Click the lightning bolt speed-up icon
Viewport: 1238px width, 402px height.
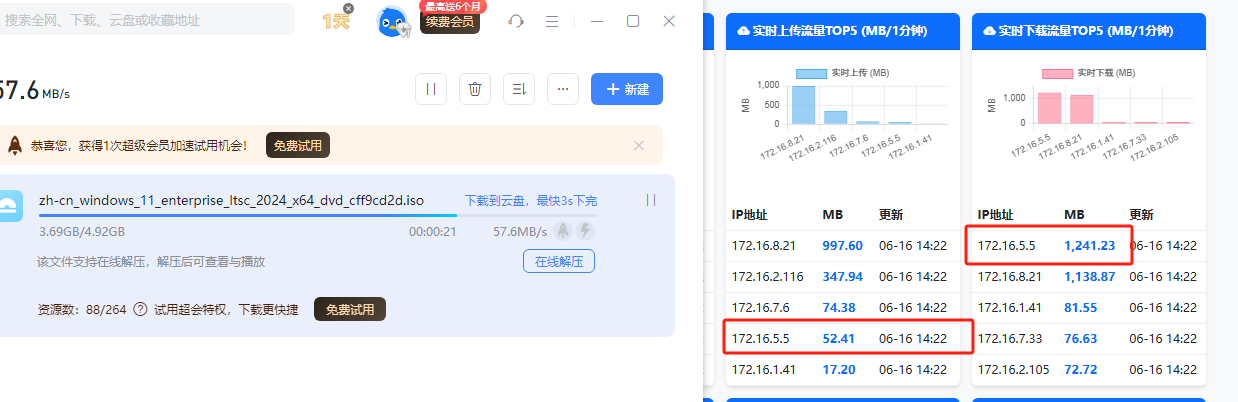point(585,231)
